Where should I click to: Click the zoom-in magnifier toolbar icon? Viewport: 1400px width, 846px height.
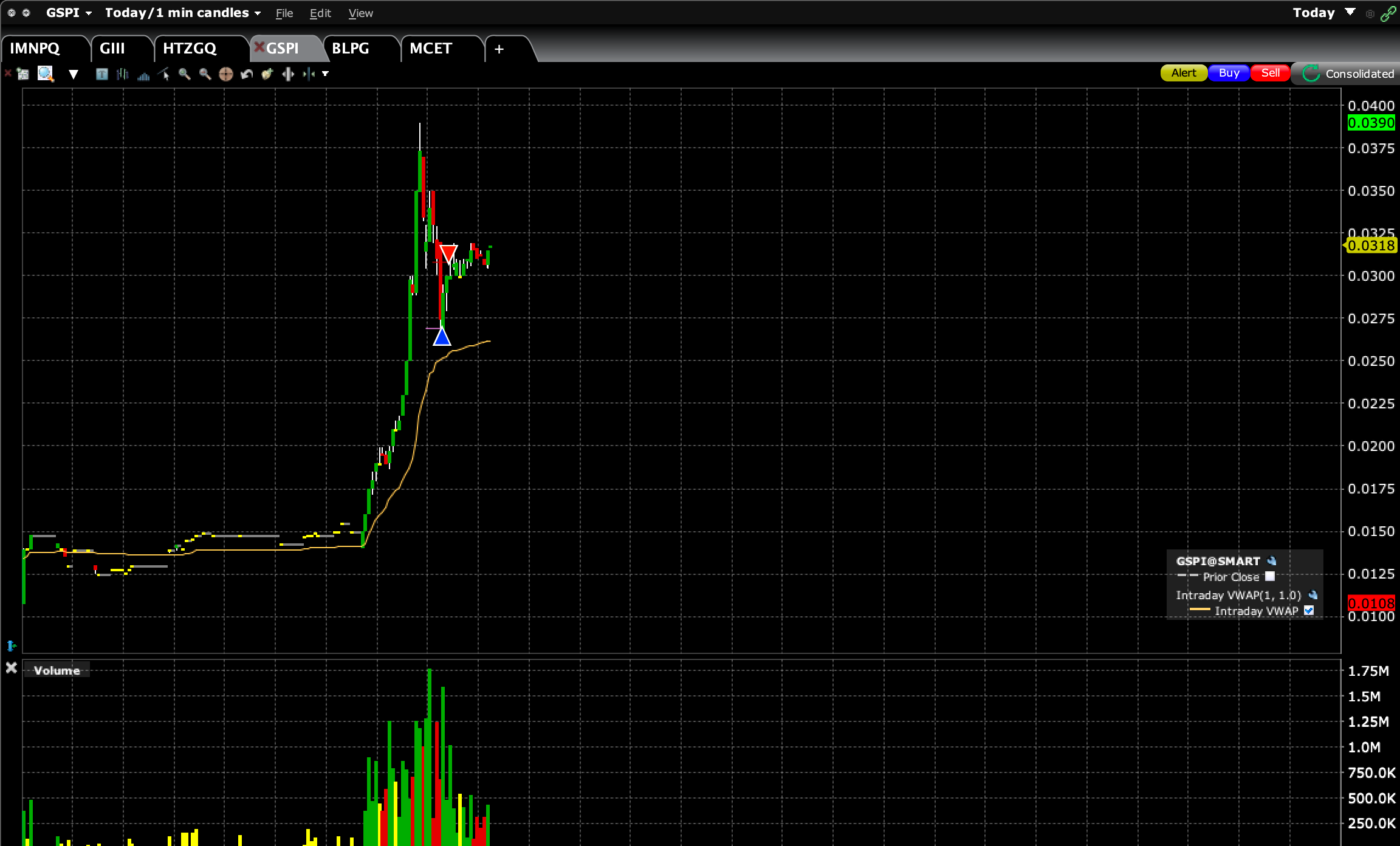pyautogui.click(x=184, y=74)
